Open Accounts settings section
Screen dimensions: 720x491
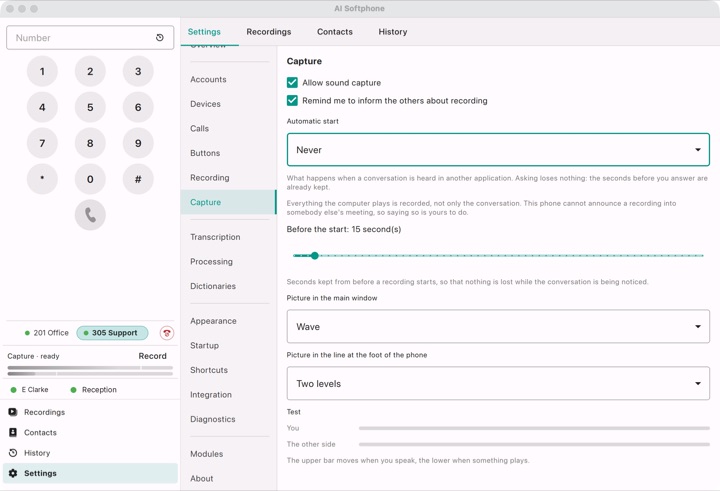tap(228, 79)
